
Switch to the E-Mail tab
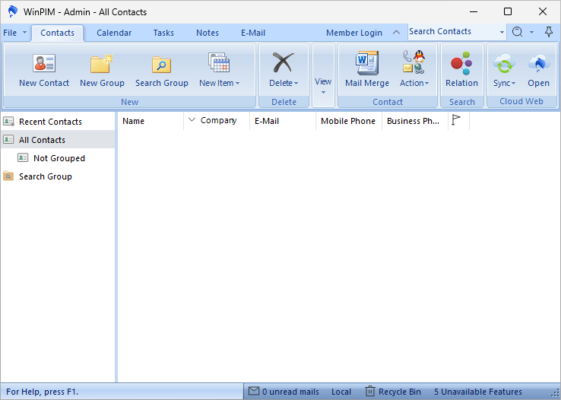[253, 33]
